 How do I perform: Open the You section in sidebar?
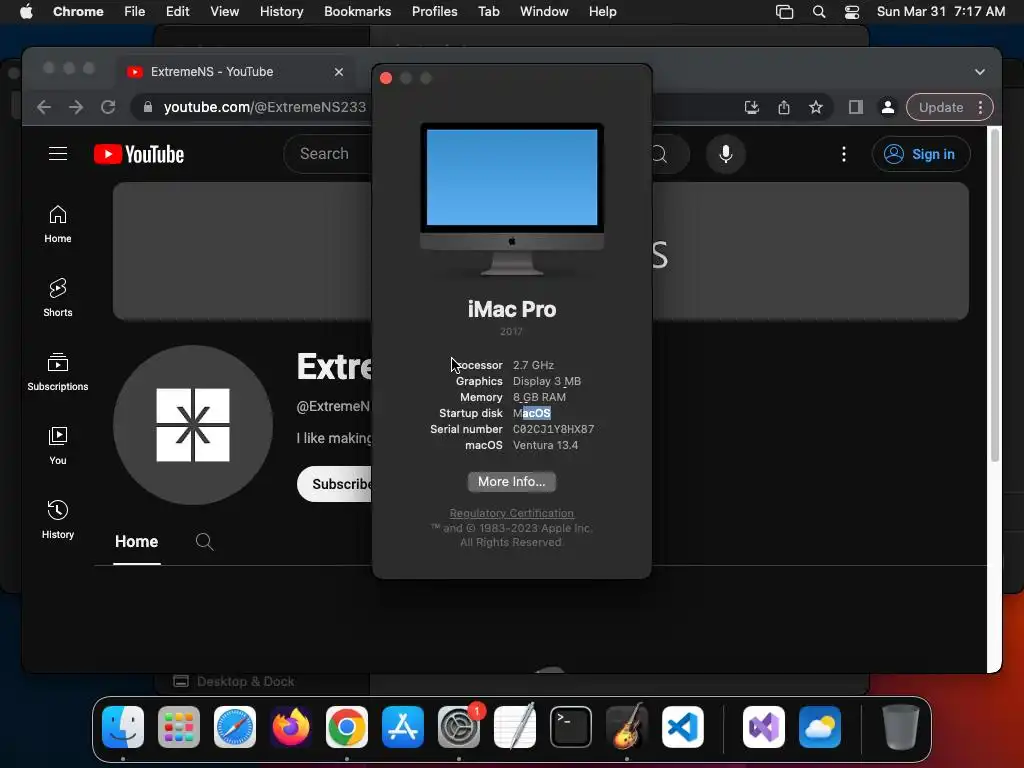click(x=58, y=445)
